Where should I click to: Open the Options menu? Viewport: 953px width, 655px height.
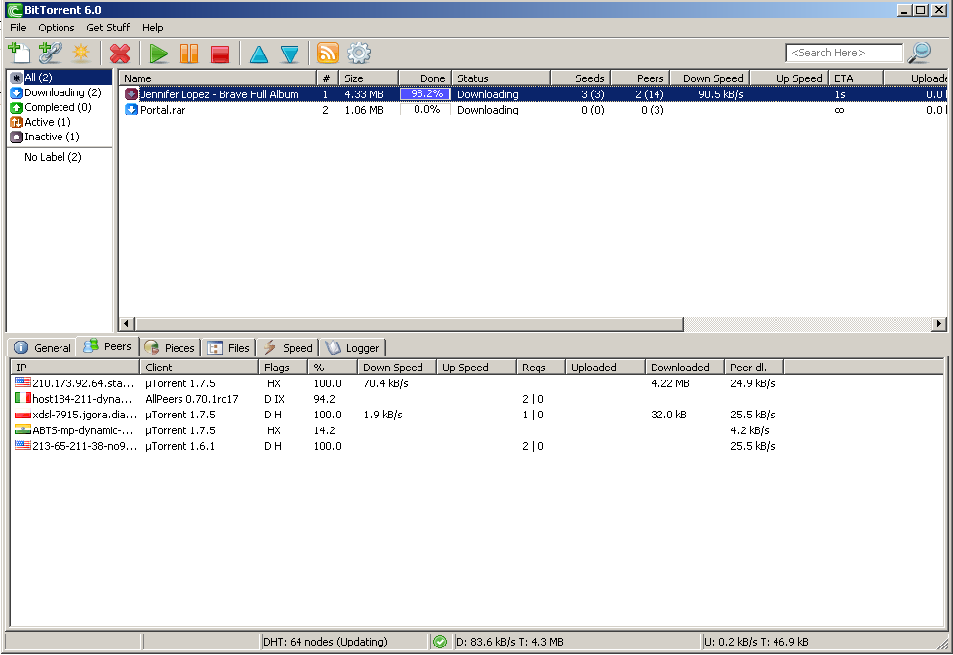[56, 27]
